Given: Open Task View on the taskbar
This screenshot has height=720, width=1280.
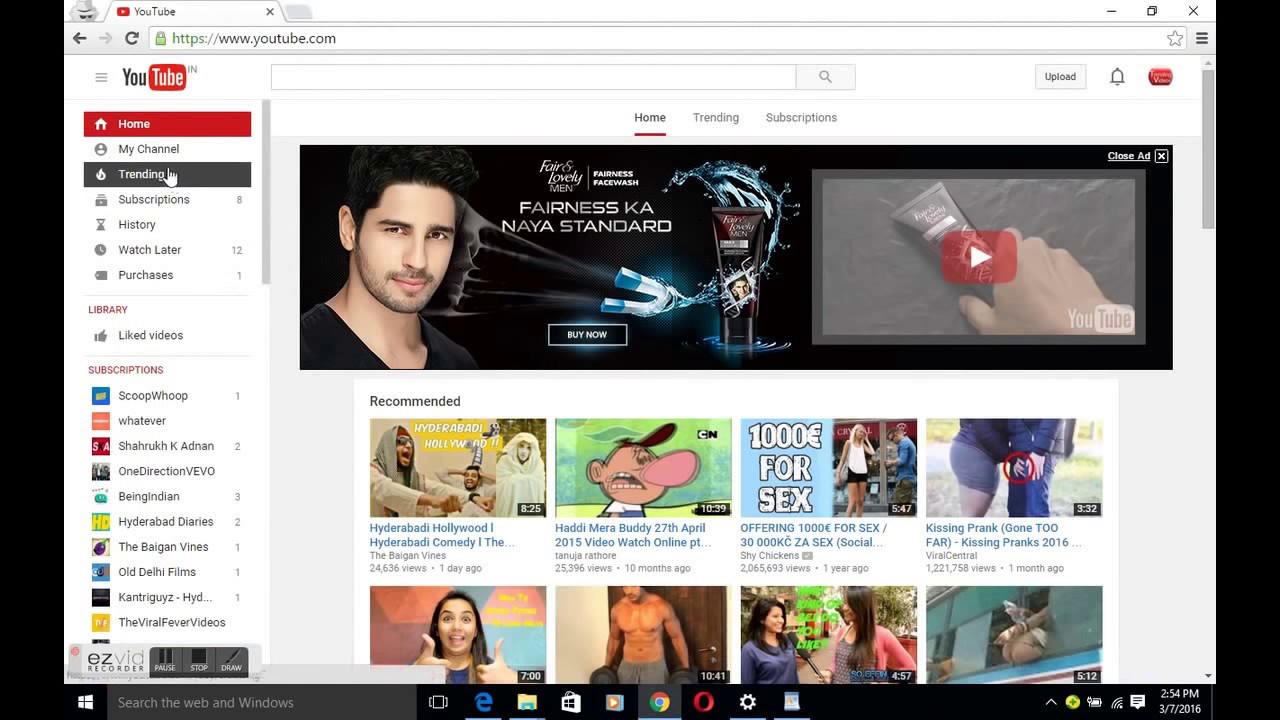Looking at the screenshot, I should [x=438, y=702].
